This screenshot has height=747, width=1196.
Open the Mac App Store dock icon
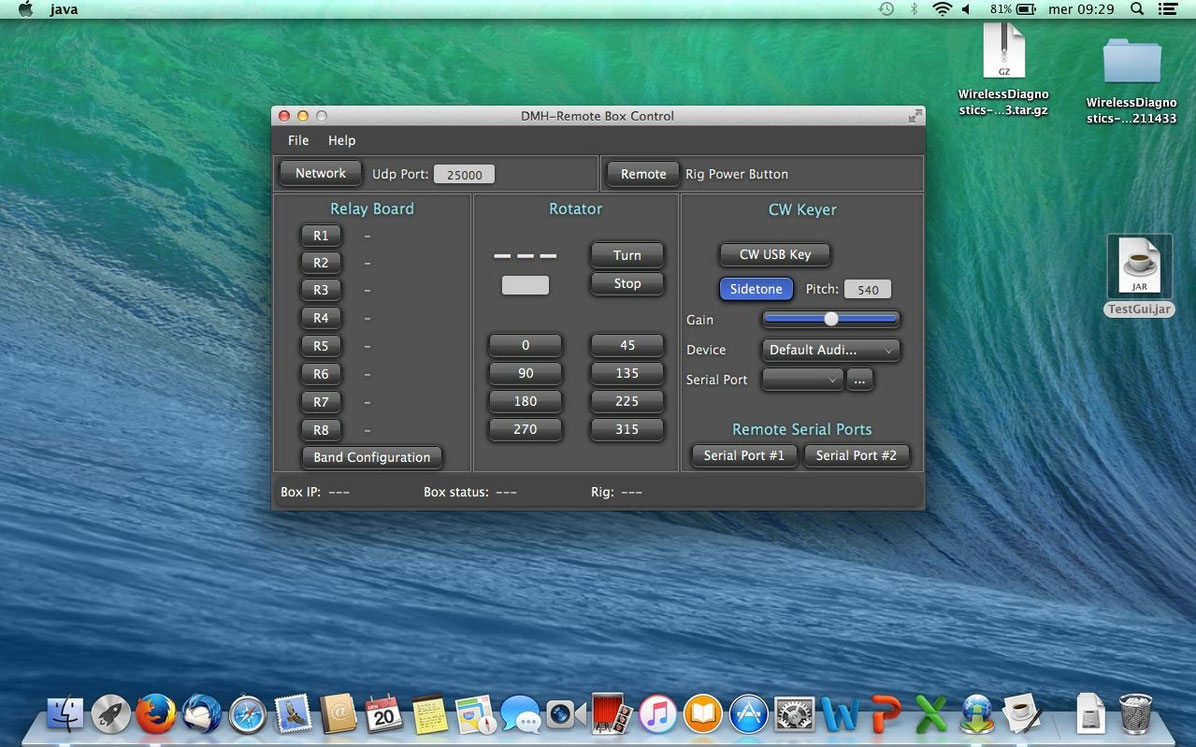click(x=748, y=714)
